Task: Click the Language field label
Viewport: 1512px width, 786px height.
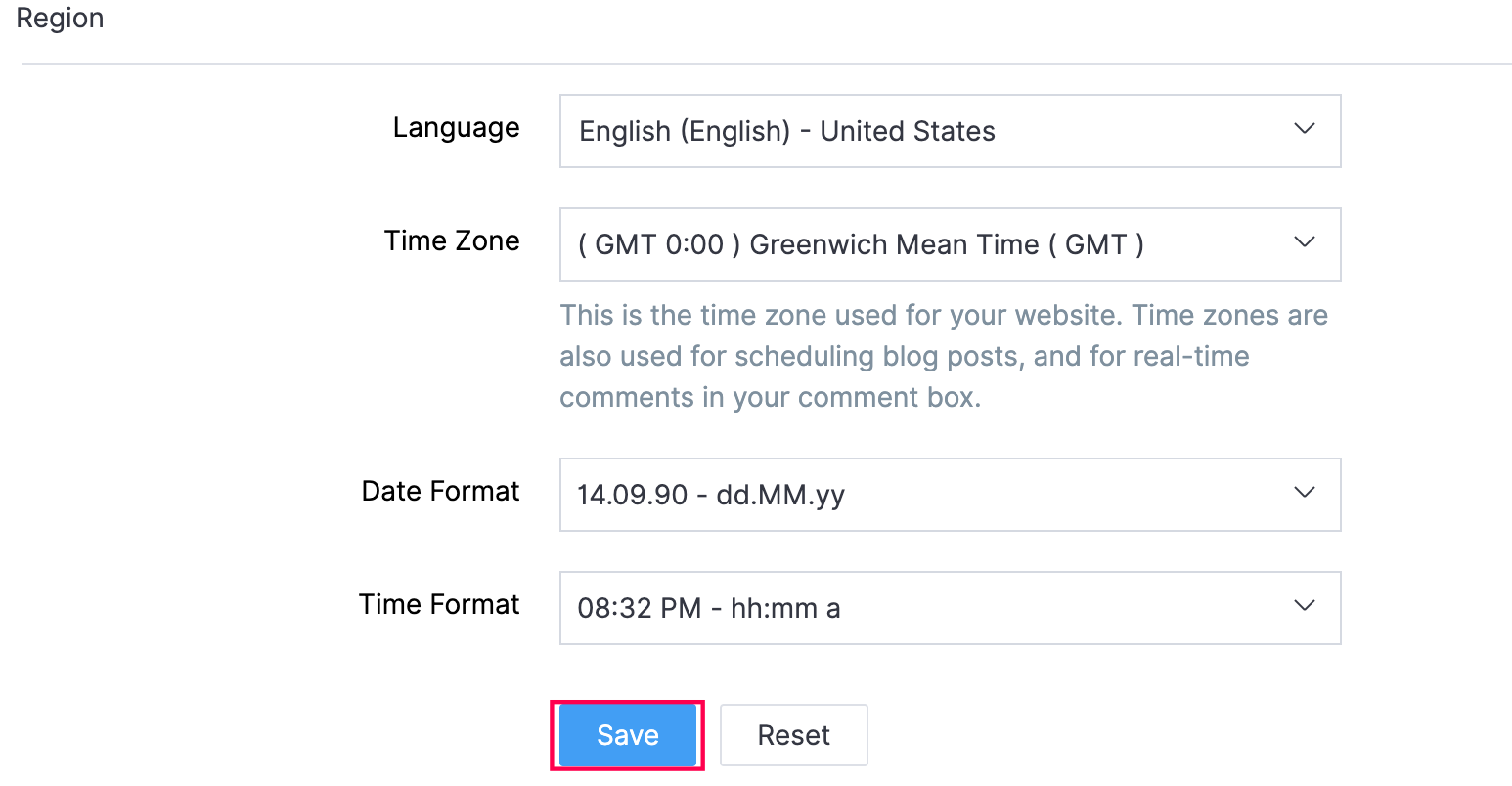Action: coord(456,128)
